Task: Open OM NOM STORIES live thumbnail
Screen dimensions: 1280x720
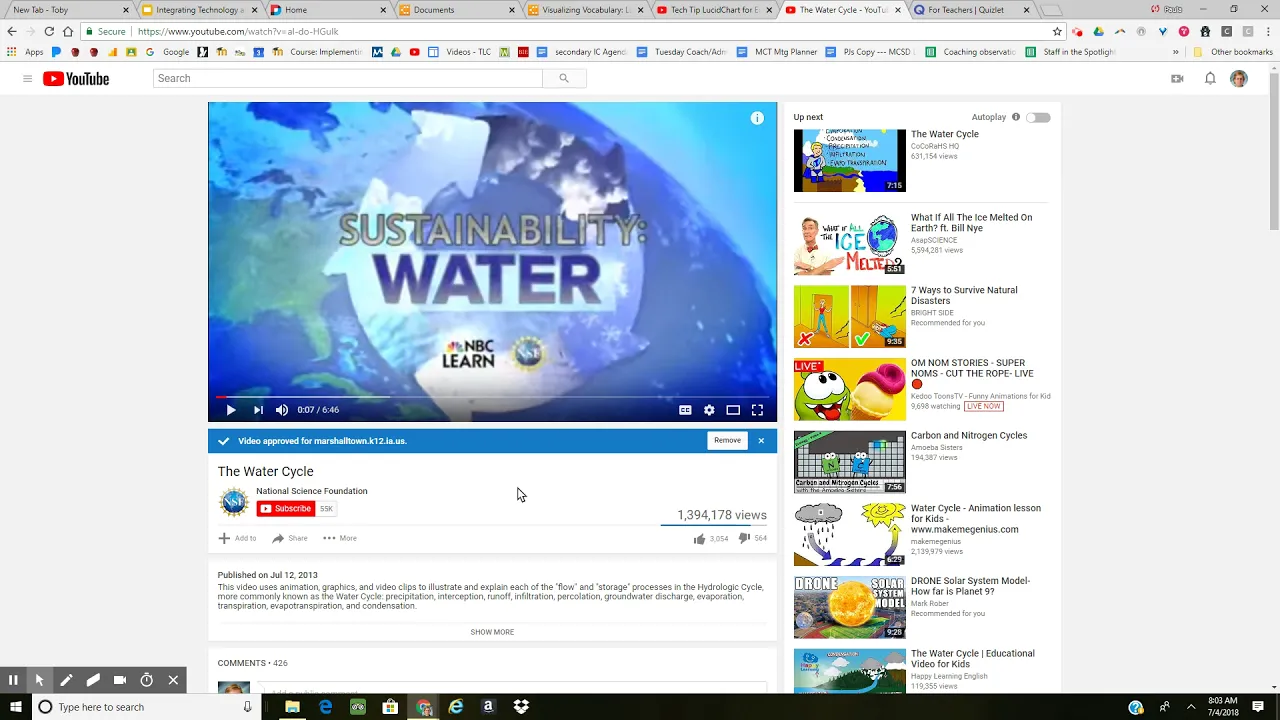Action: click(x=849, y=389)
